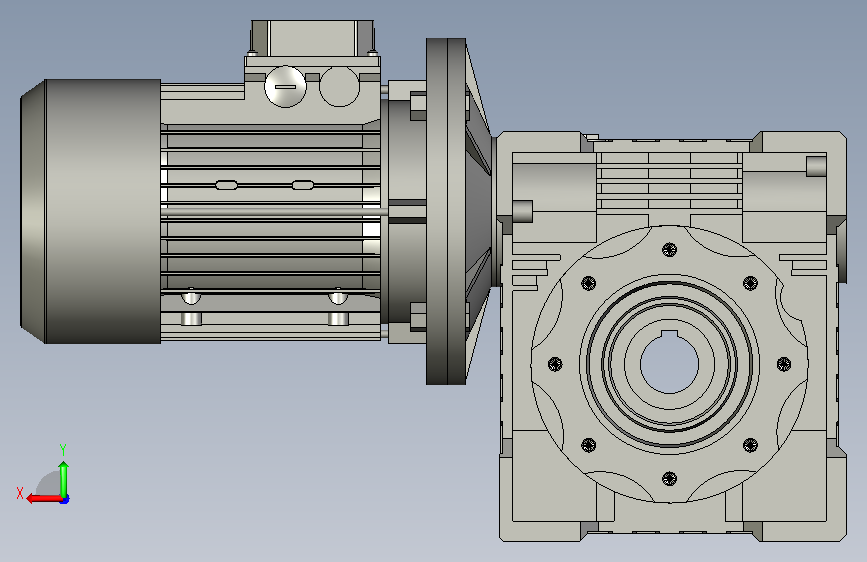Screen dimensions: 867x562
Task: Select the plain round cable gland next to the slotted plug
Action: [340, 86]
